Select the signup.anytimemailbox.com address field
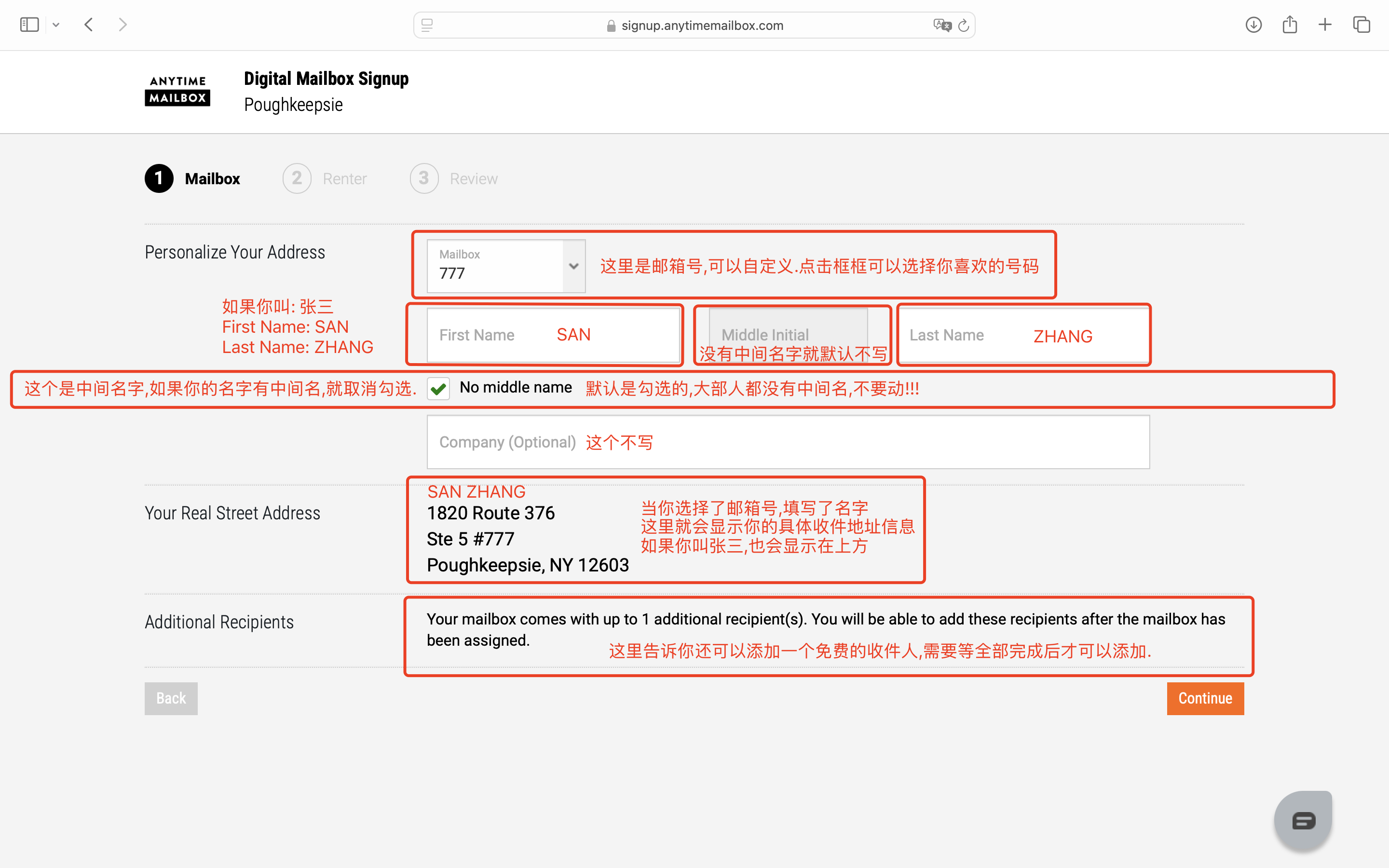The width and height of the screenshot is (1389, 868). click(x=694, y=25)
